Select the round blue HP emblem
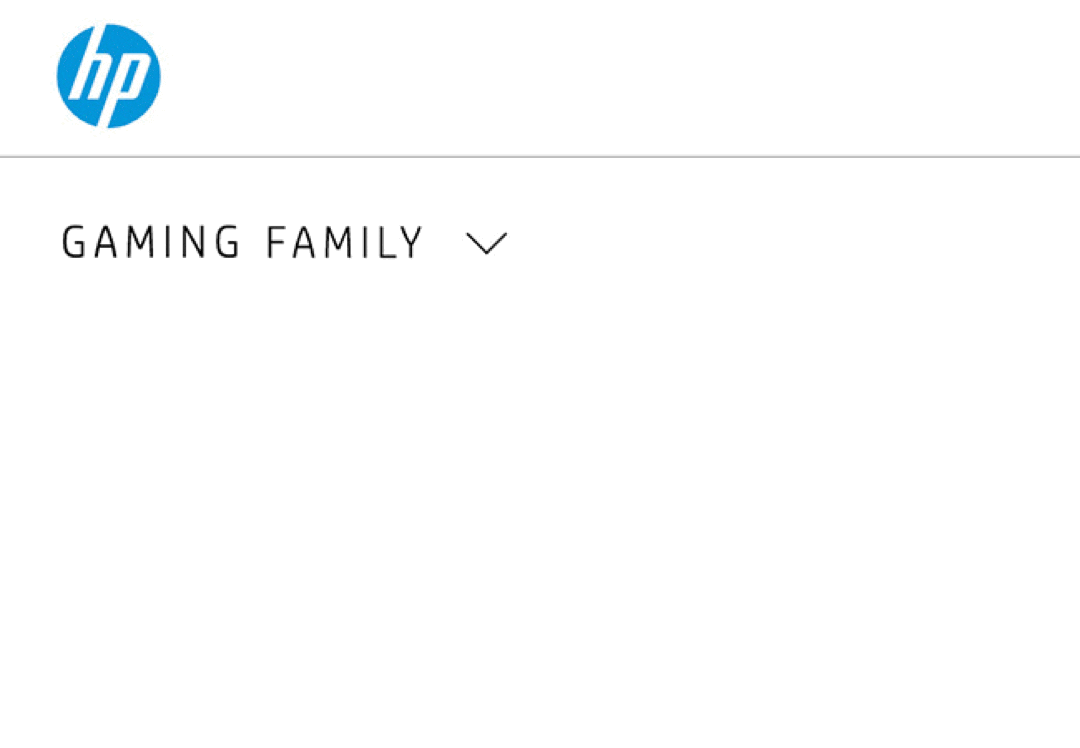 point(108,76)
